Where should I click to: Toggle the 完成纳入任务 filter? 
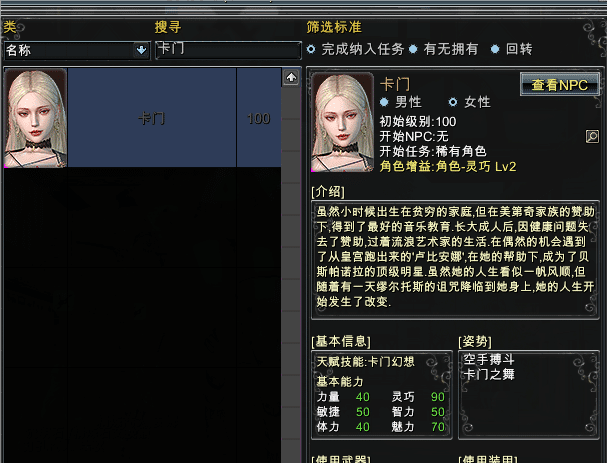(355, 49)
